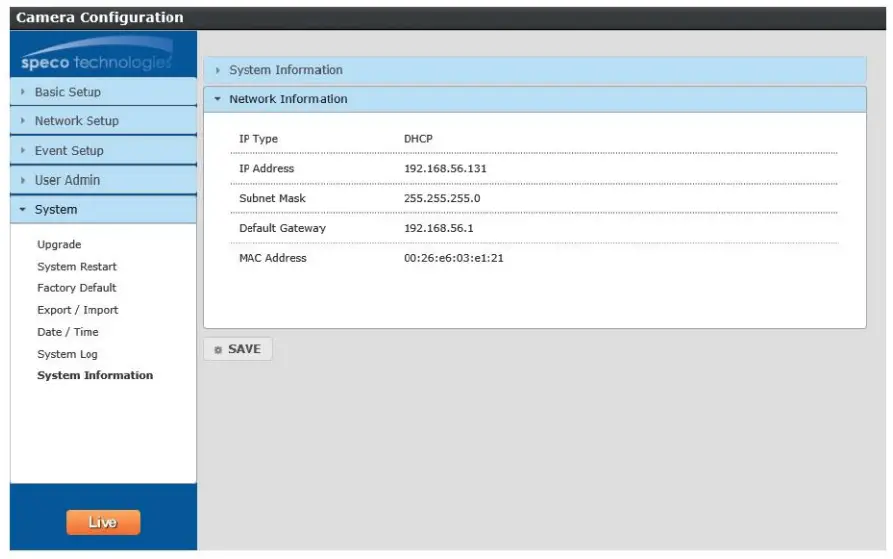The image size is (893, 559).
Task: Expand the User Admin menu
Action: (x=103, y=180)
